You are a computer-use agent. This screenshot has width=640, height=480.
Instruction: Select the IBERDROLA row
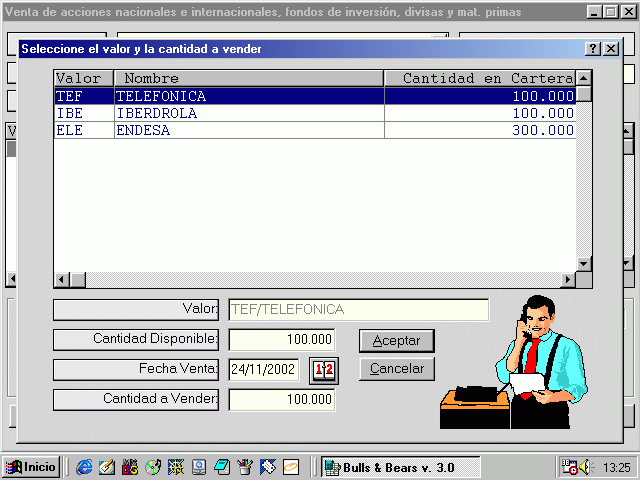click(x=315, y=113)
